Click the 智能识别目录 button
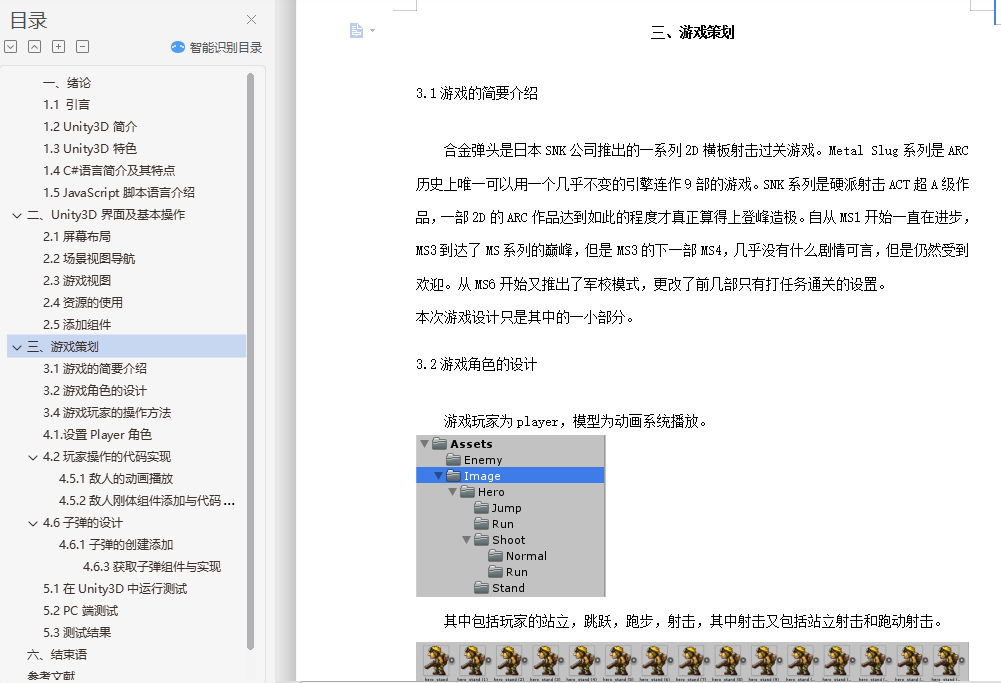Screen dimensions: 1001x683 click(x=216, y=47)
